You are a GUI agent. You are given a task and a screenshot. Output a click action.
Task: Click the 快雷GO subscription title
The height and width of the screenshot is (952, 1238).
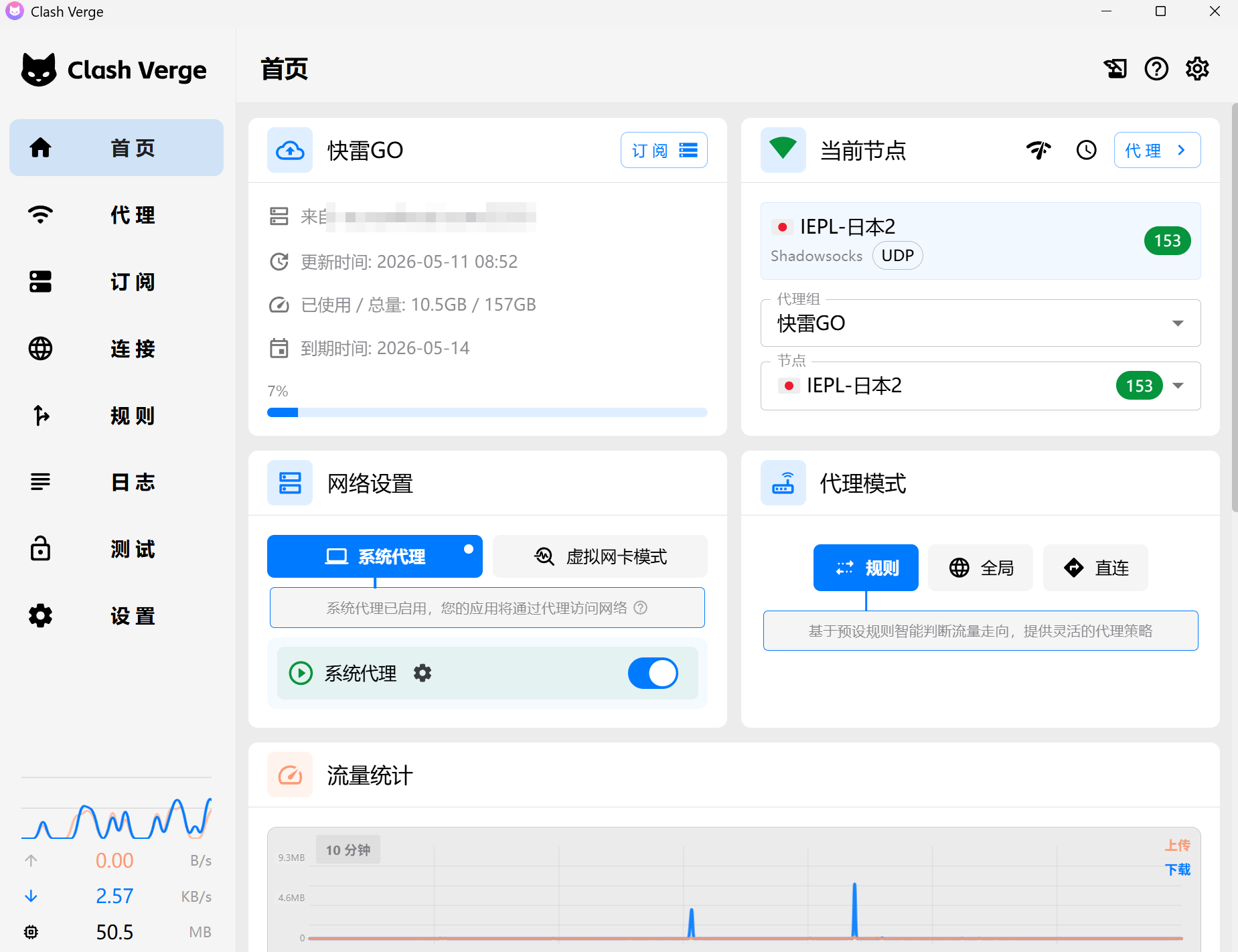(x=366, y=150)
